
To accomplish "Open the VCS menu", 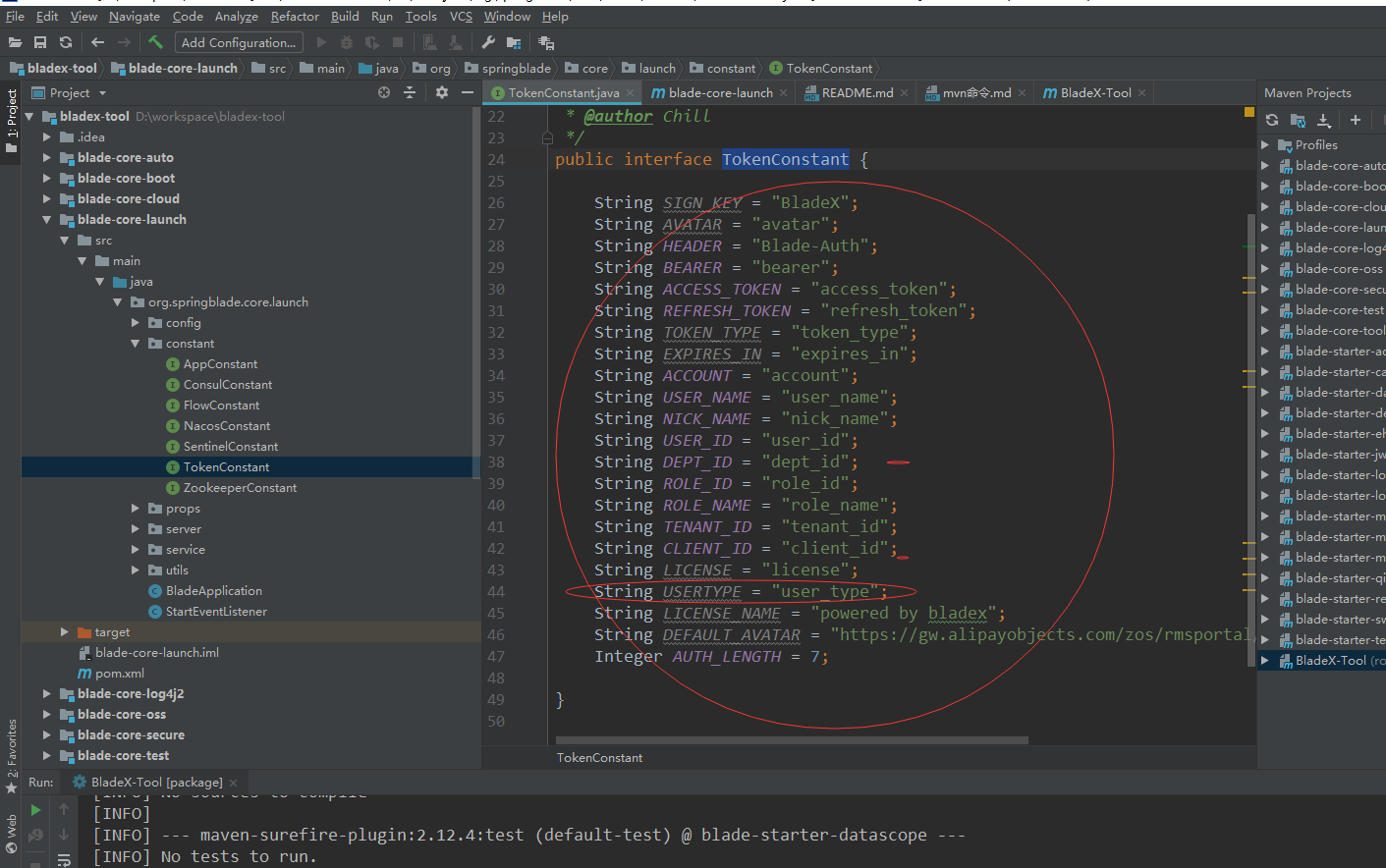I will tap(461, 16).
